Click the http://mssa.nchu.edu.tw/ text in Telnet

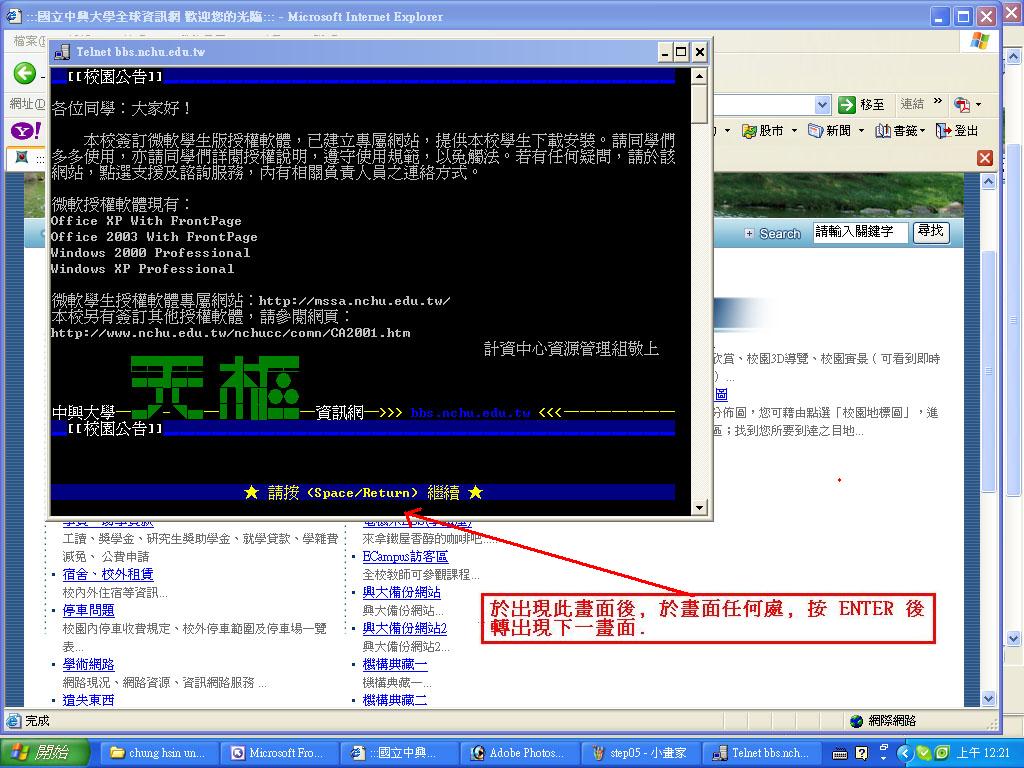pos(355,301)
